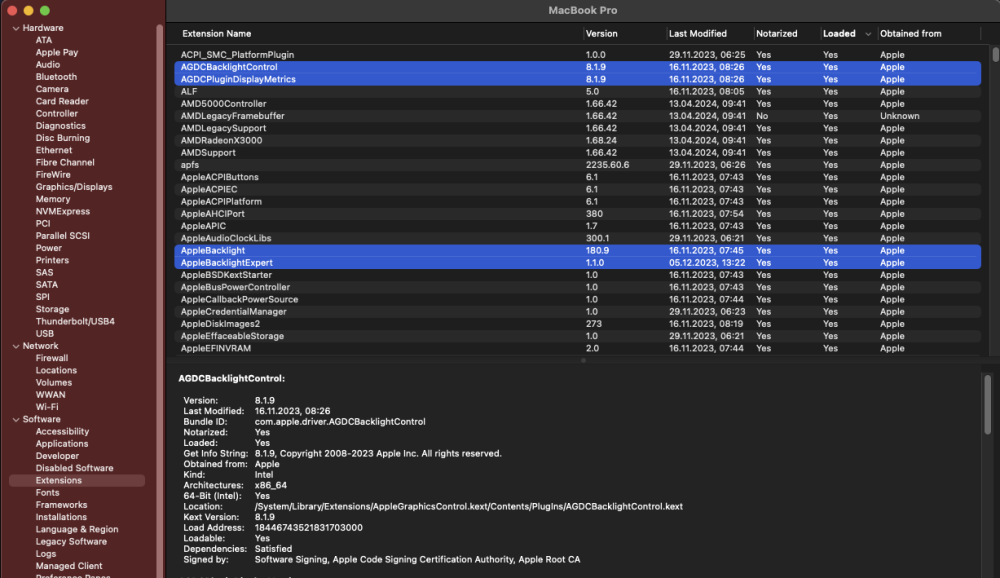Viewport: 1000px width, 578px height.
Task: Open the Memory hardware entry
Action: coord(53,199)
